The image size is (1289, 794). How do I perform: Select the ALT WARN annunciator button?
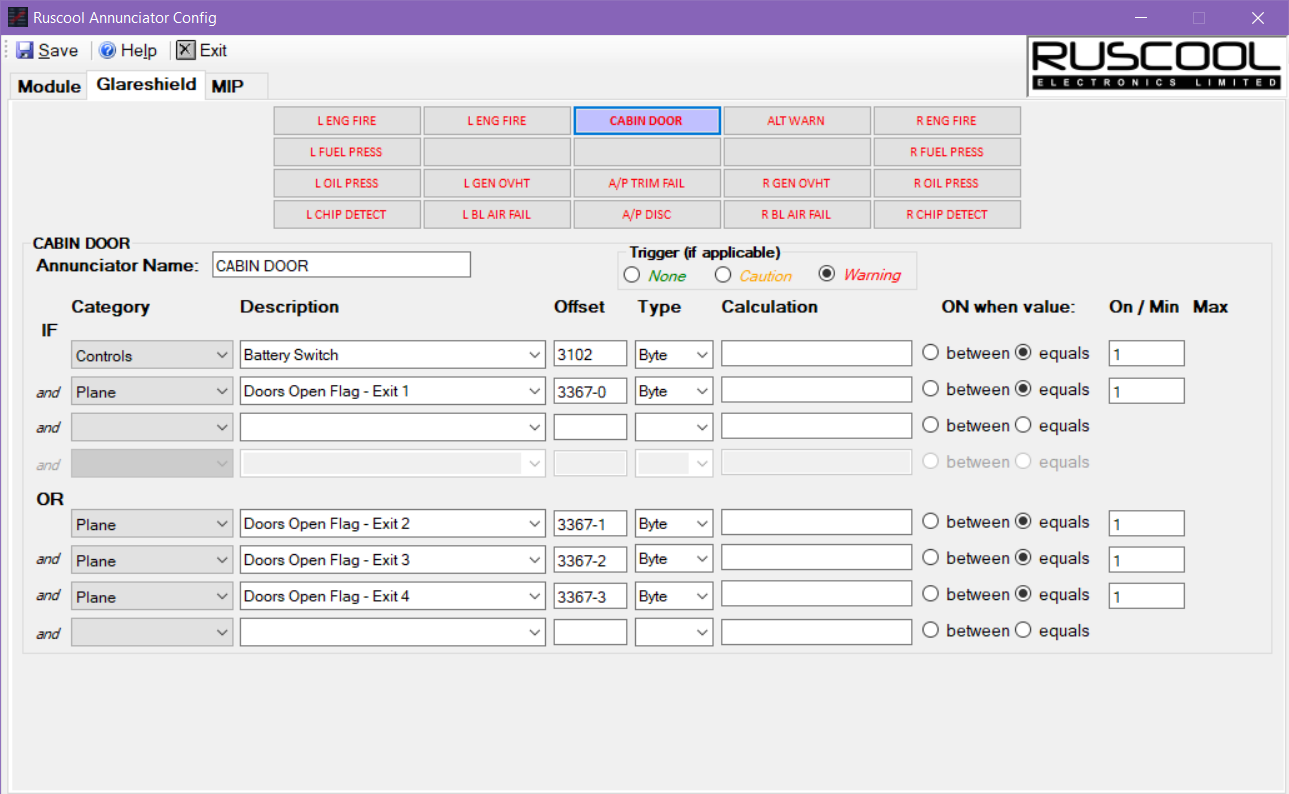797,121
